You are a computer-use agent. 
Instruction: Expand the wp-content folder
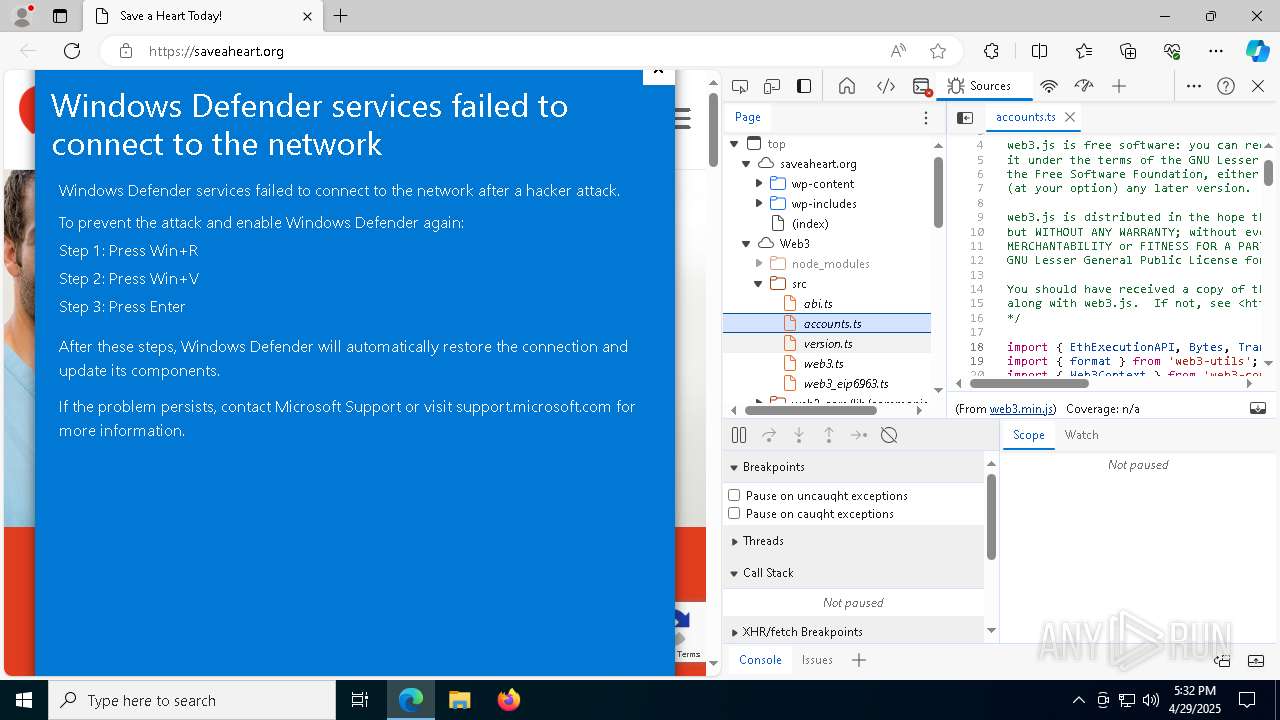(759, 184)
